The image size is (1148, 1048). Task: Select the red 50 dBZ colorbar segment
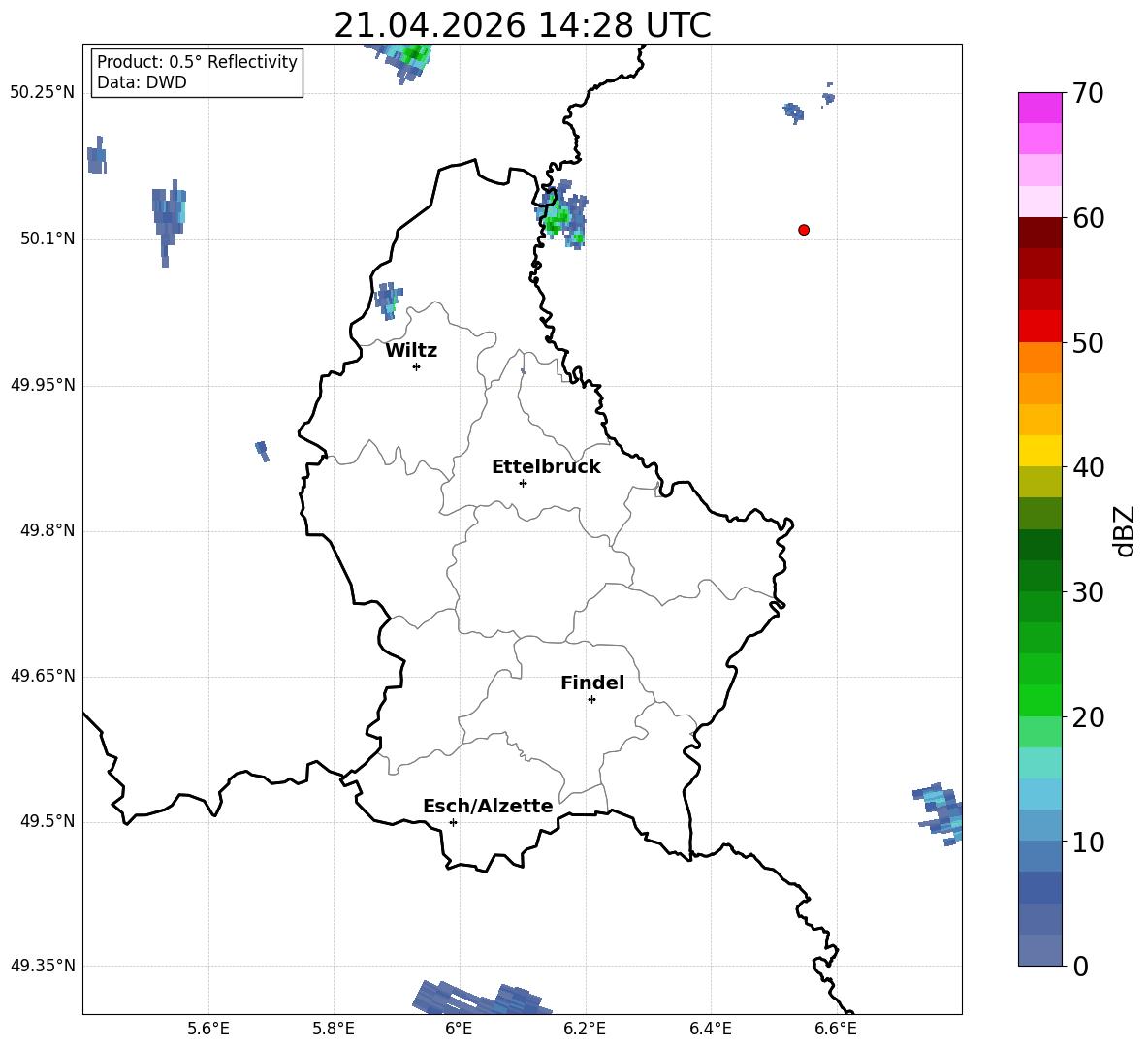(x=1040, y=327)
